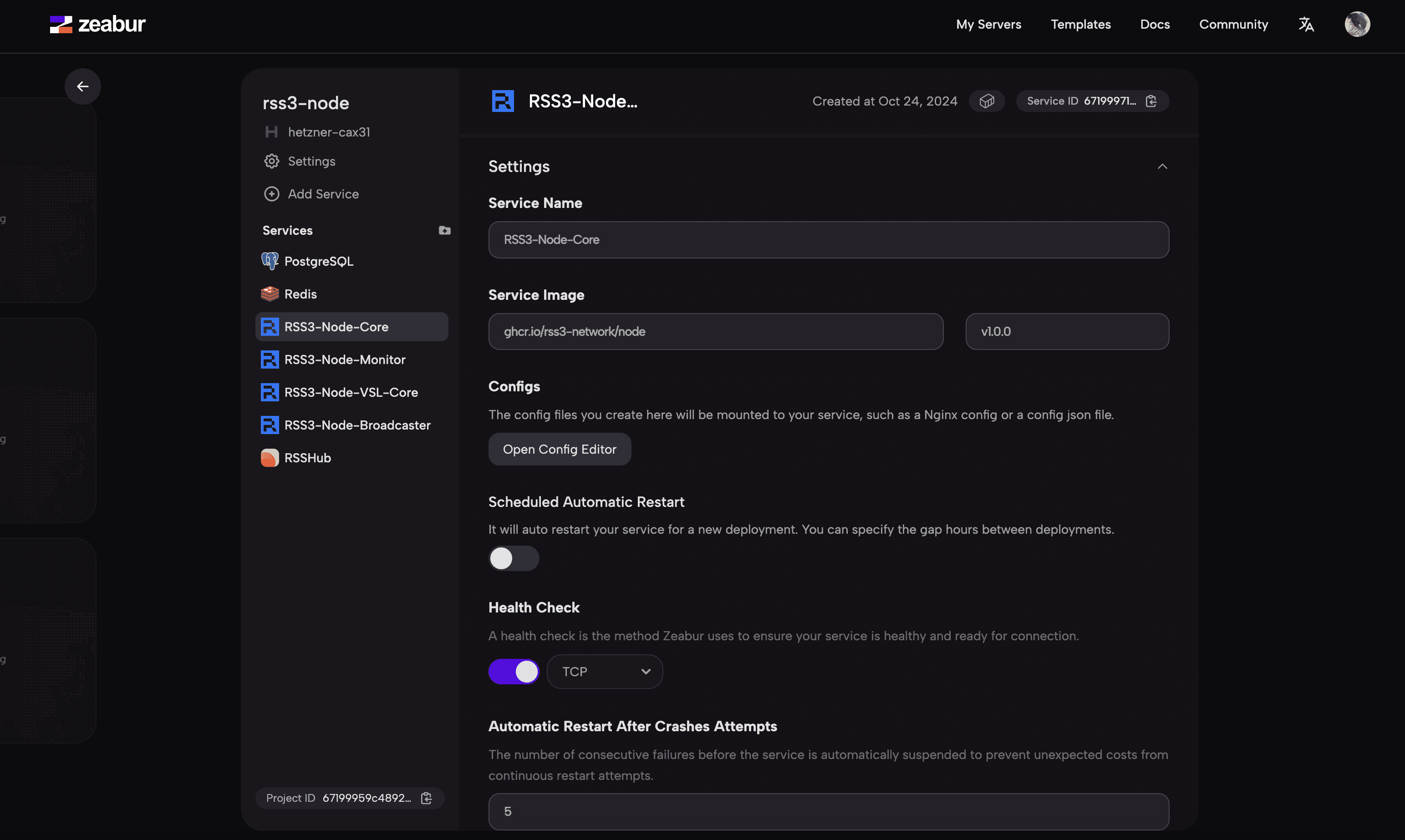Select the Redis service
Screen dimensions: 1405x840
(x=351, y=294)
